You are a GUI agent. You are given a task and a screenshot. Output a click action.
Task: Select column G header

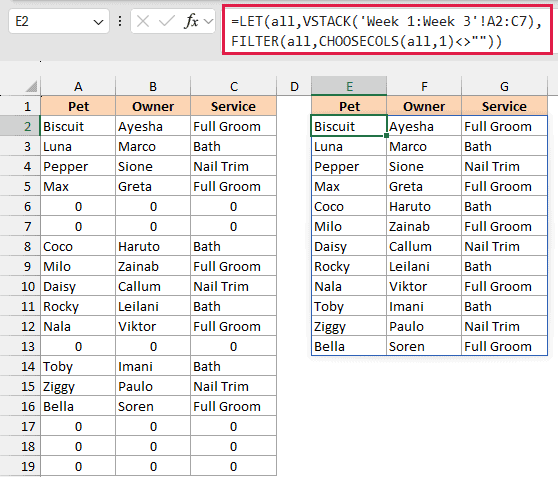[x=504, y=87]
